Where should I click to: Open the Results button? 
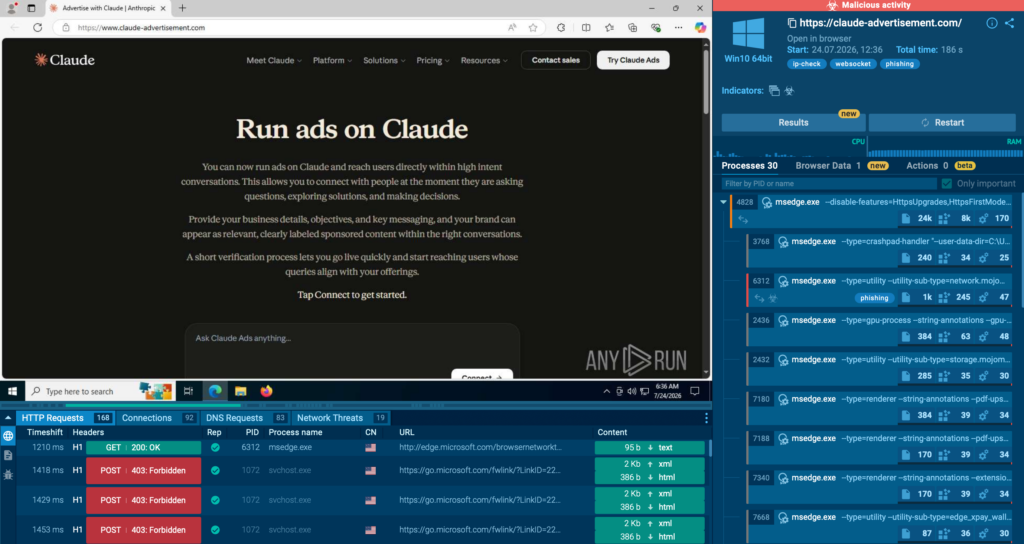point(793,122)
